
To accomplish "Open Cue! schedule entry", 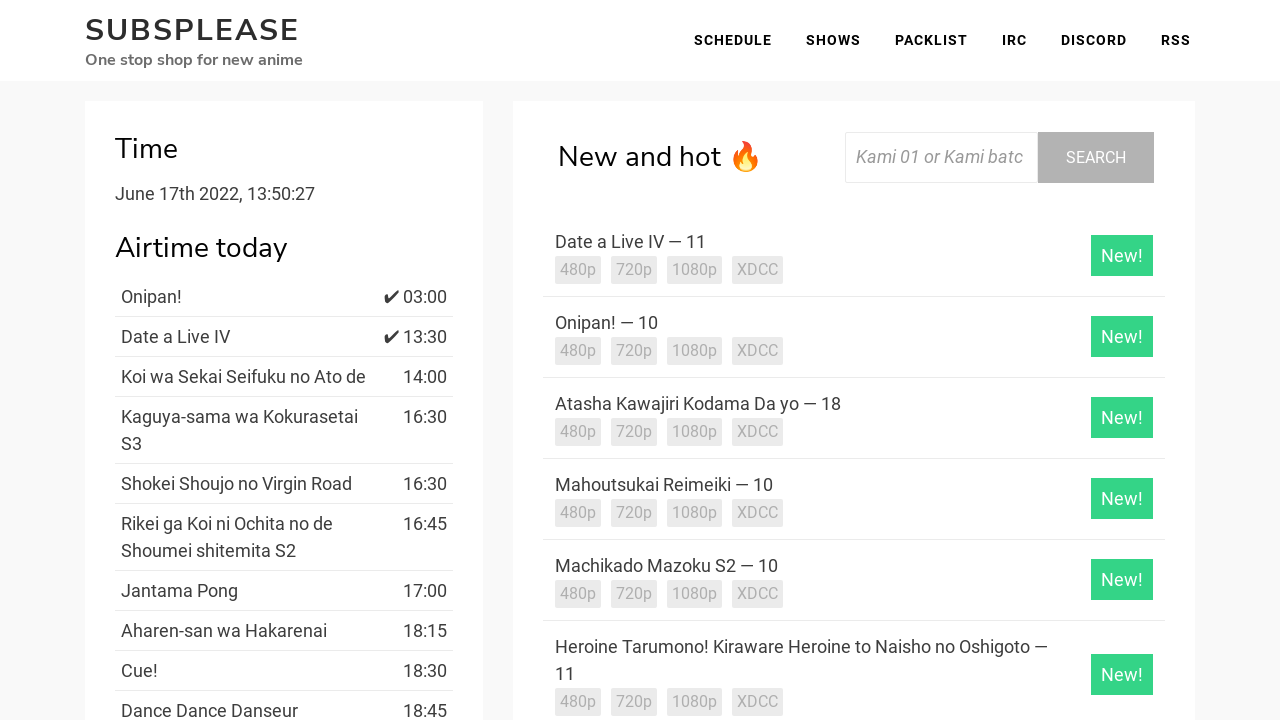I will (139, 671).
